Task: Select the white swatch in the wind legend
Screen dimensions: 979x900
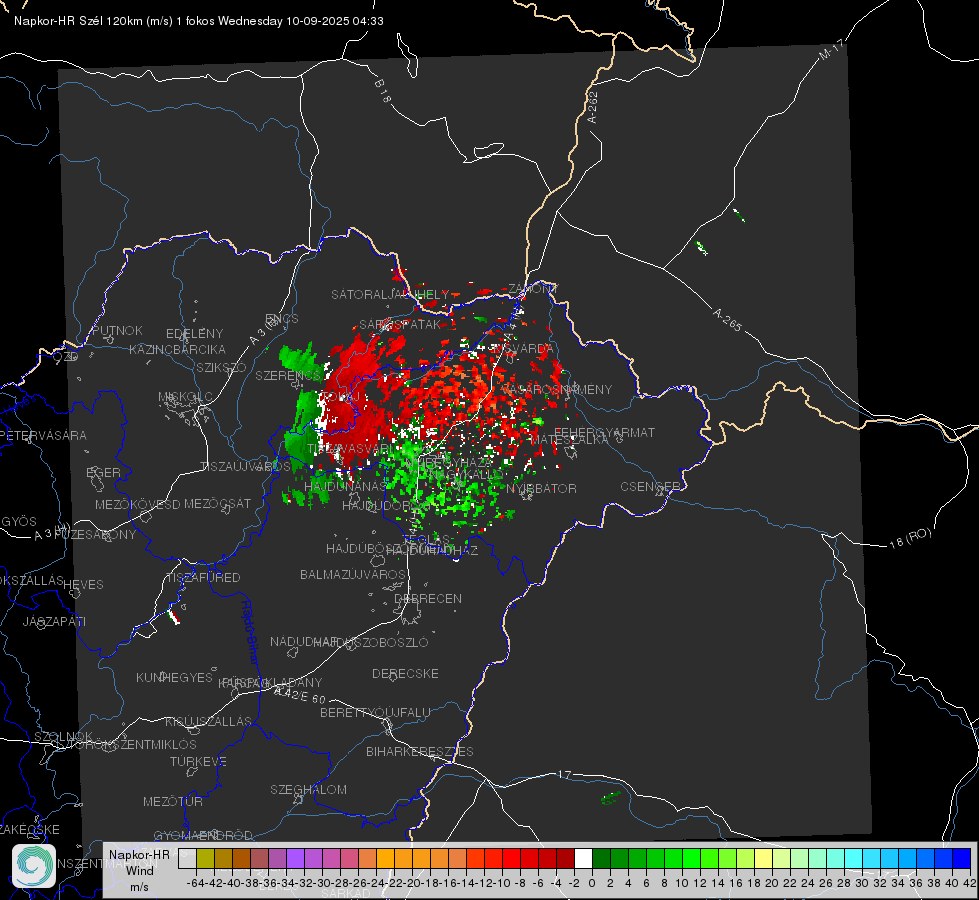Action: click(583, 859)
